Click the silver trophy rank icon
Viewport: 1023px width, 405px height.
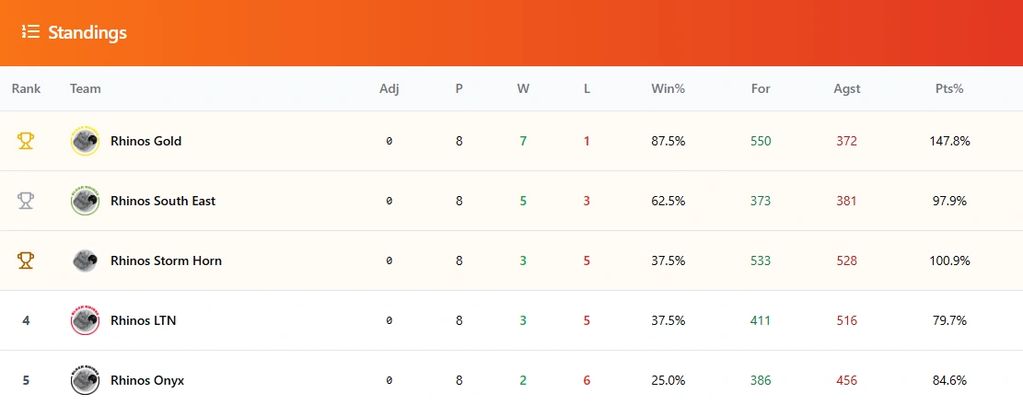click(x=26, y=201)
